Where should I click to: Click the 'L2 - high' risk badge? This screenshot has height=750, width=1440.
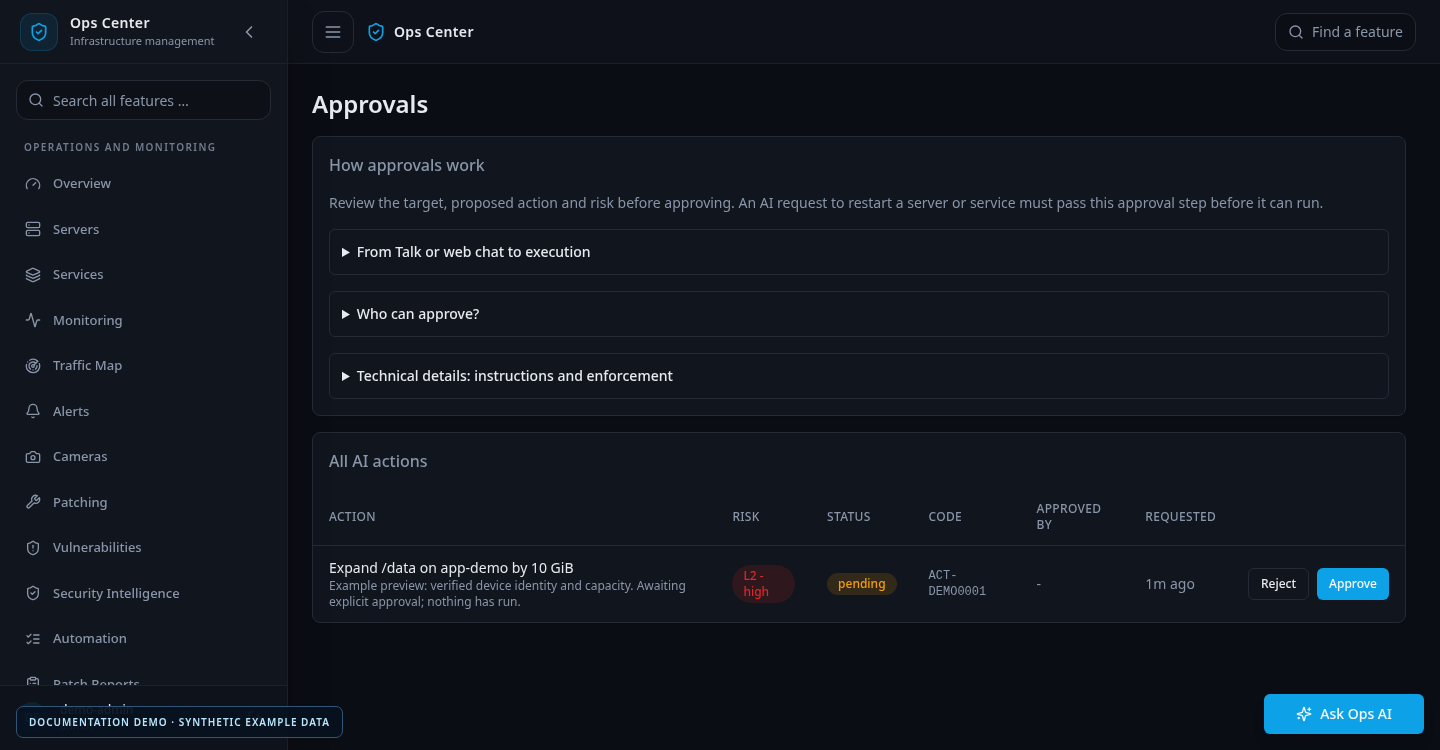[x=763, y=584]
